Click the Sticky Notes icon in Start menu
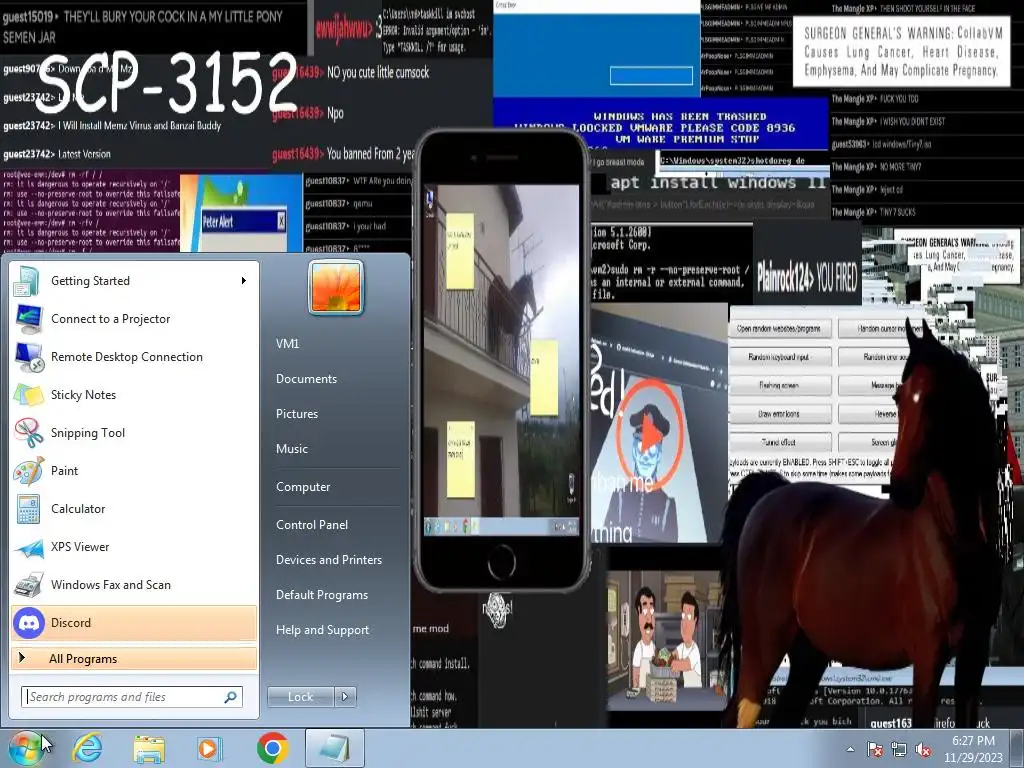The width and height of the screenshot is (1024, 768). click(28, 394)
